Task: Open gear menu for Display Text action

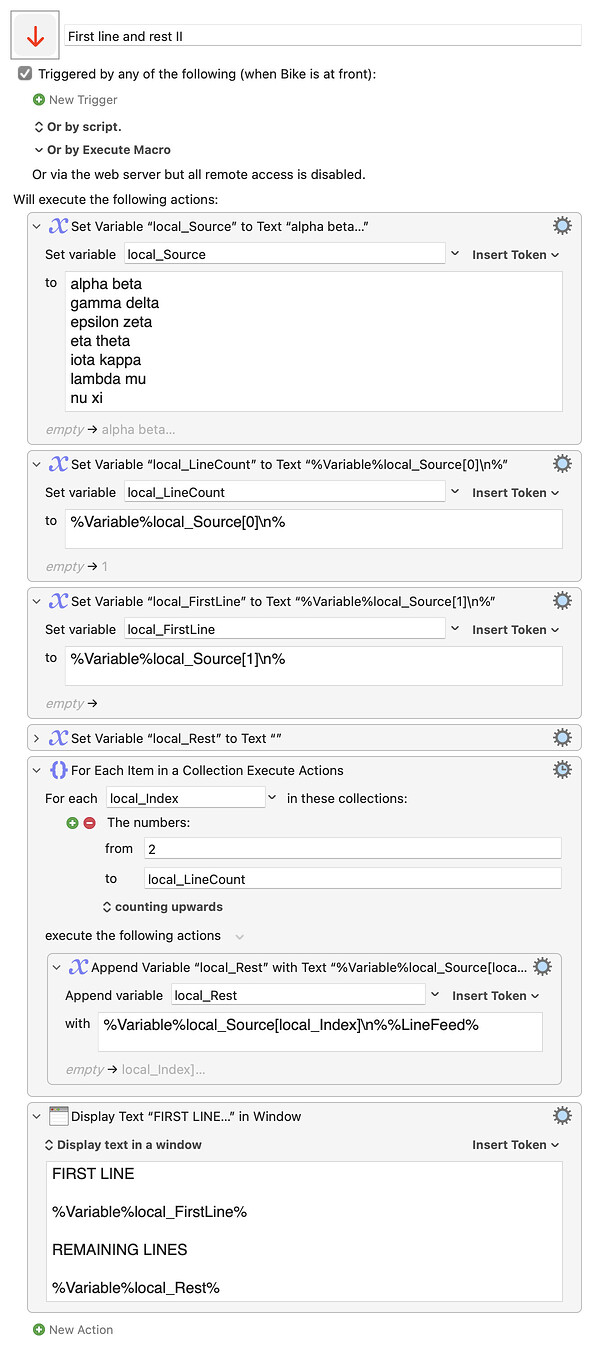Action: tap(562, 1116)
